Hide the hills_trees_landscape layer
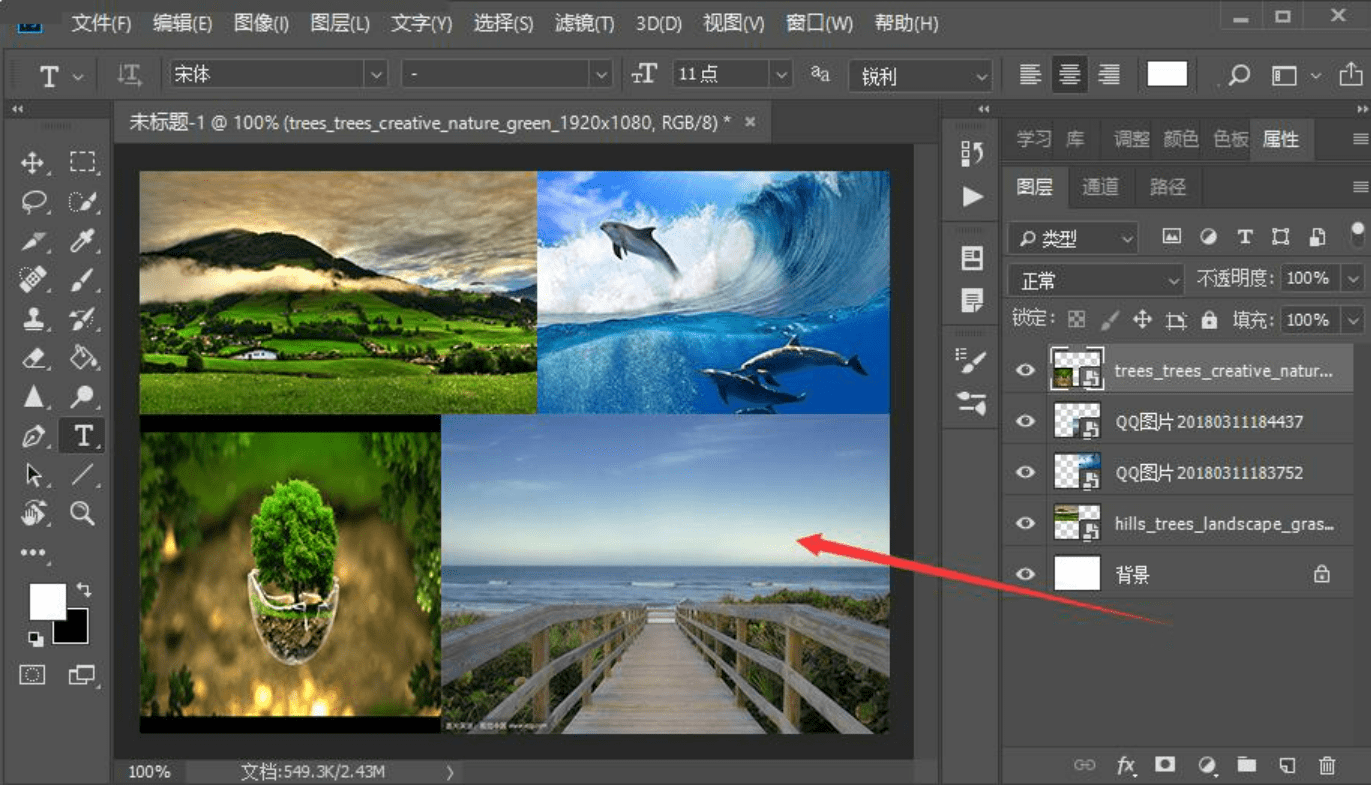The image size is (1371, 785). coord(1025,523)
